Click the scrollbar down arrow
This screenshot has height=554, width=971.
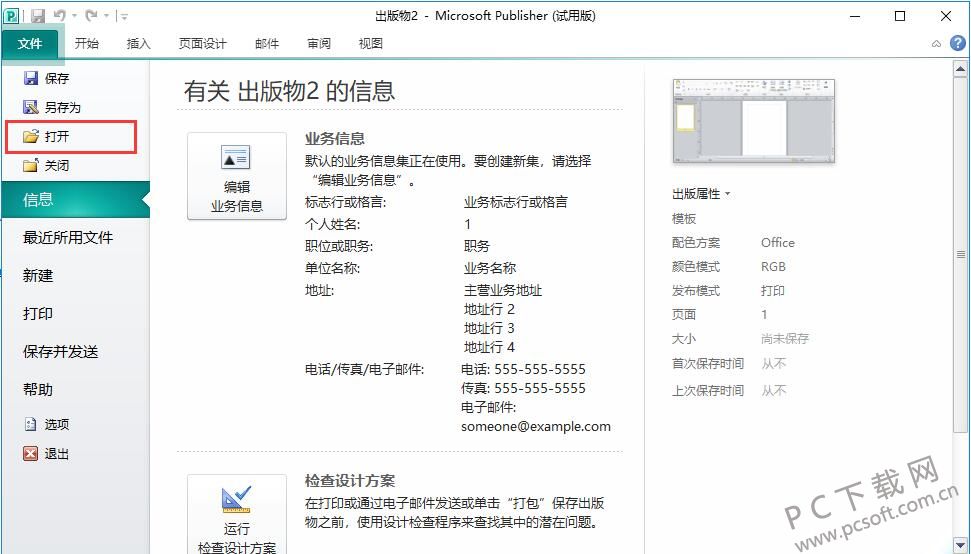[960, 545]
